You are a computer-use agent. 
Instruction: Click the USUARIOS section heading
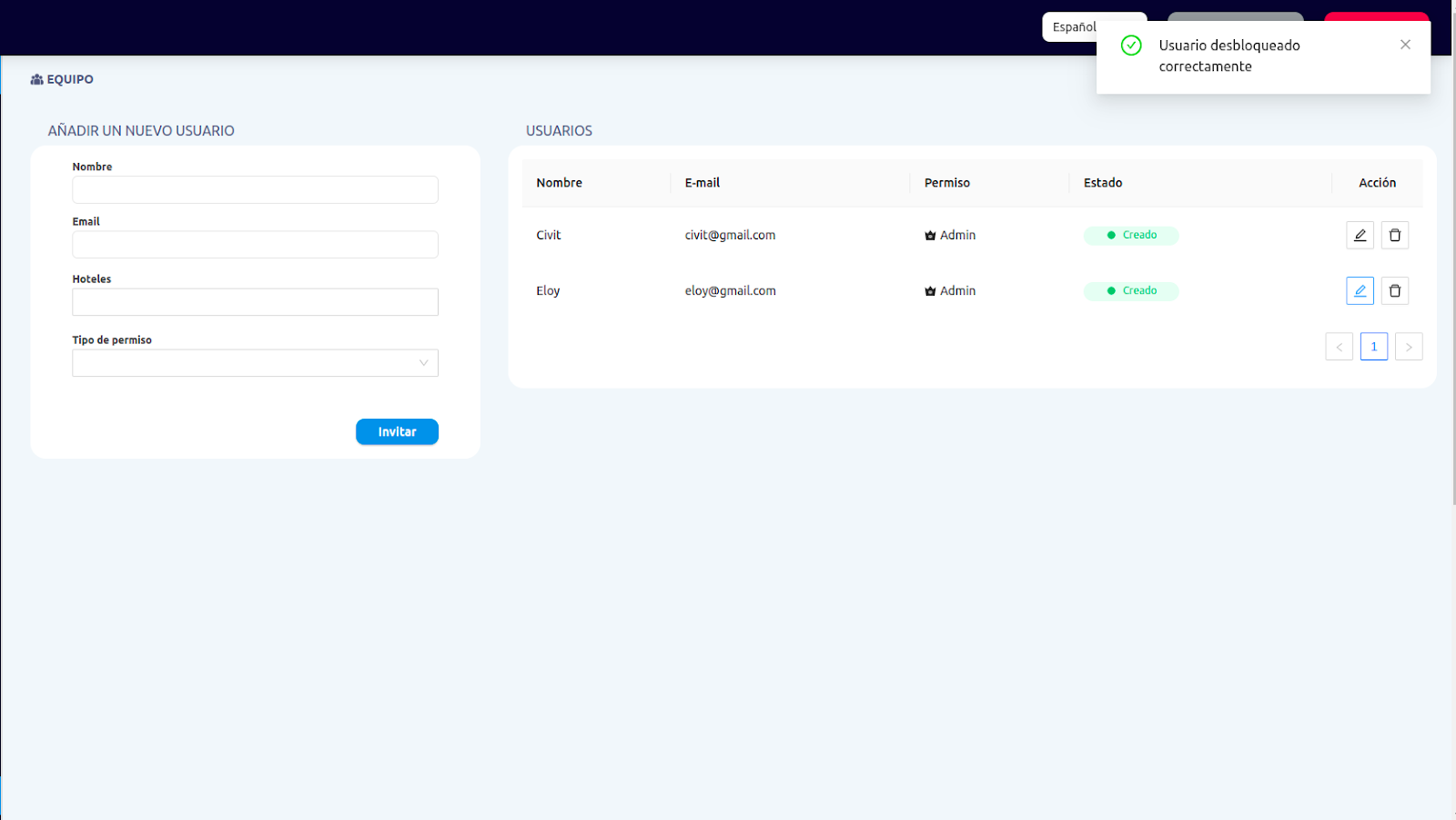pos(559,131)
